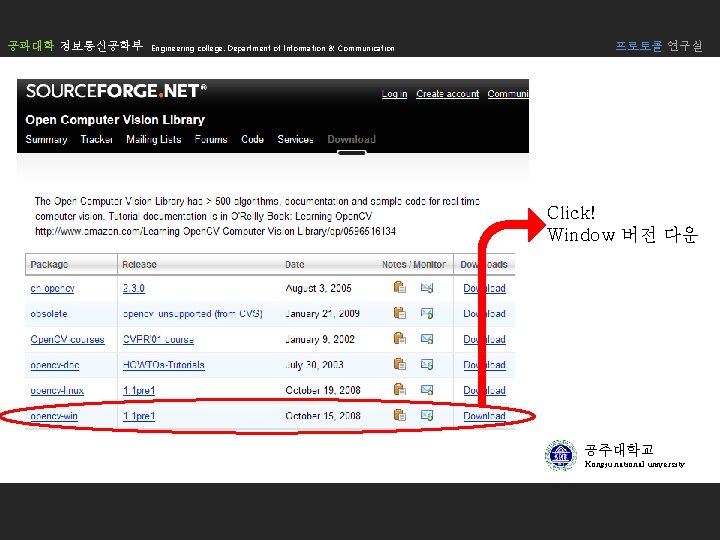This screenshot has height=540, width=720.
Task: Click the Create account link
Action: pos(448,94)
